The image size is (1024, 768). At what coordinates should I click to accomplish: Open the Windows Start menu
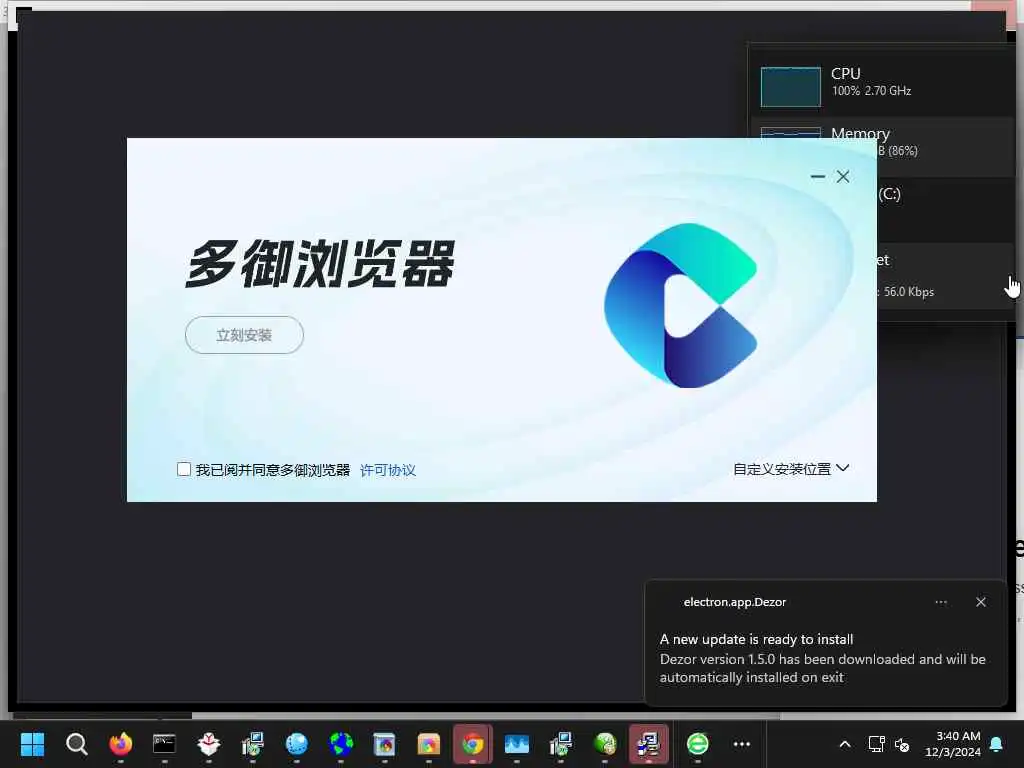32,744
